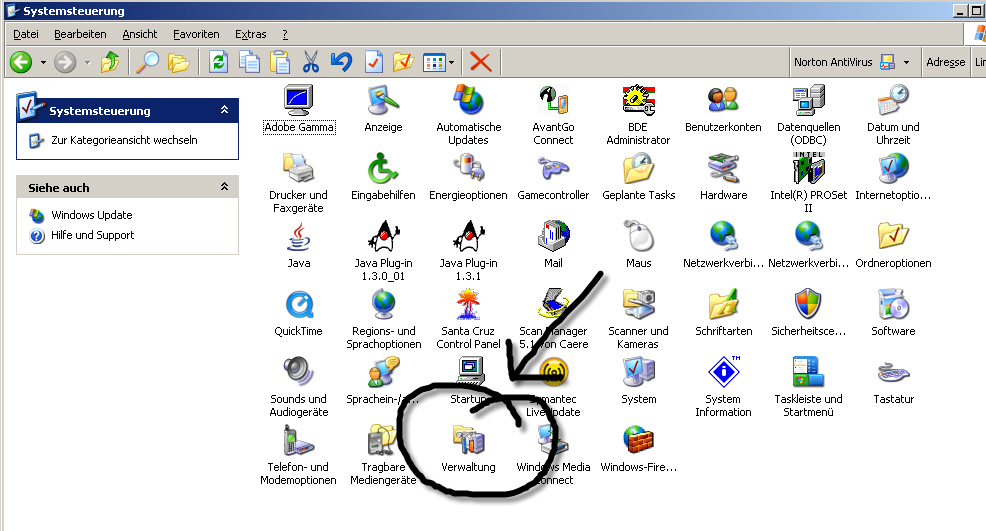The height and width of the screenshot is (531, 986).
Task: Open the Windows-Firewall icon
Action: [638, 440]
